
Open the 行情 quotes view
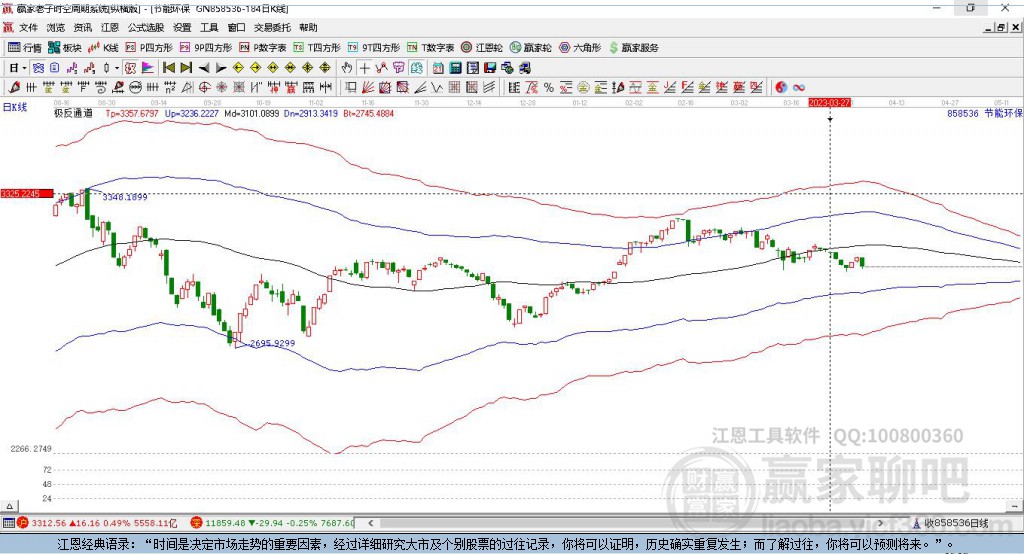pyautogui.click(x=24, y=48)
